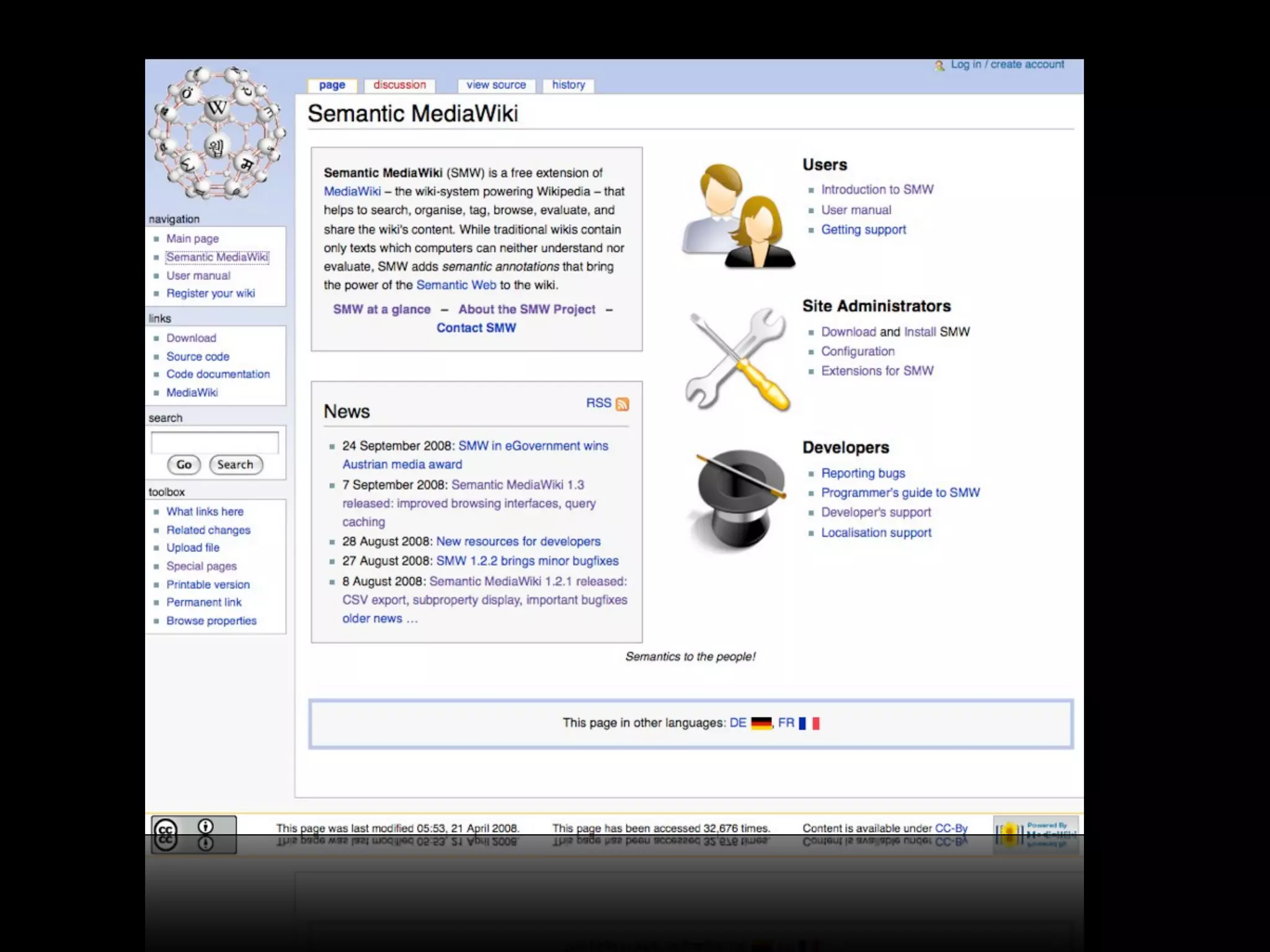
Task: Open the RSS feed icon in News
Action: click(x=622, y=404)
